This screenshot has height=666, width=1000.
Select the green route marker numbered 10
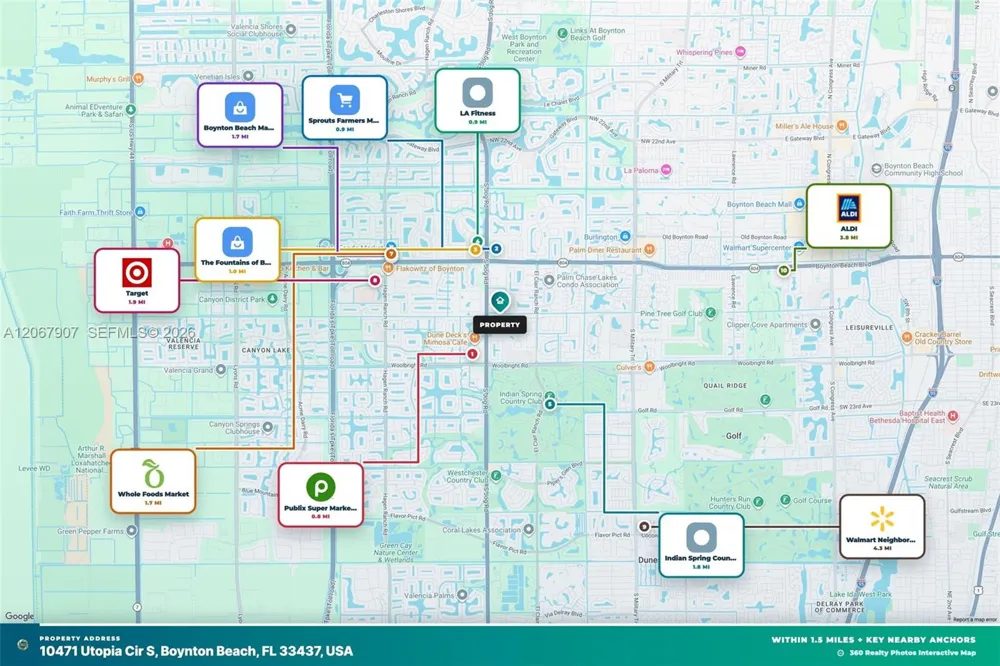click(784, 270)
